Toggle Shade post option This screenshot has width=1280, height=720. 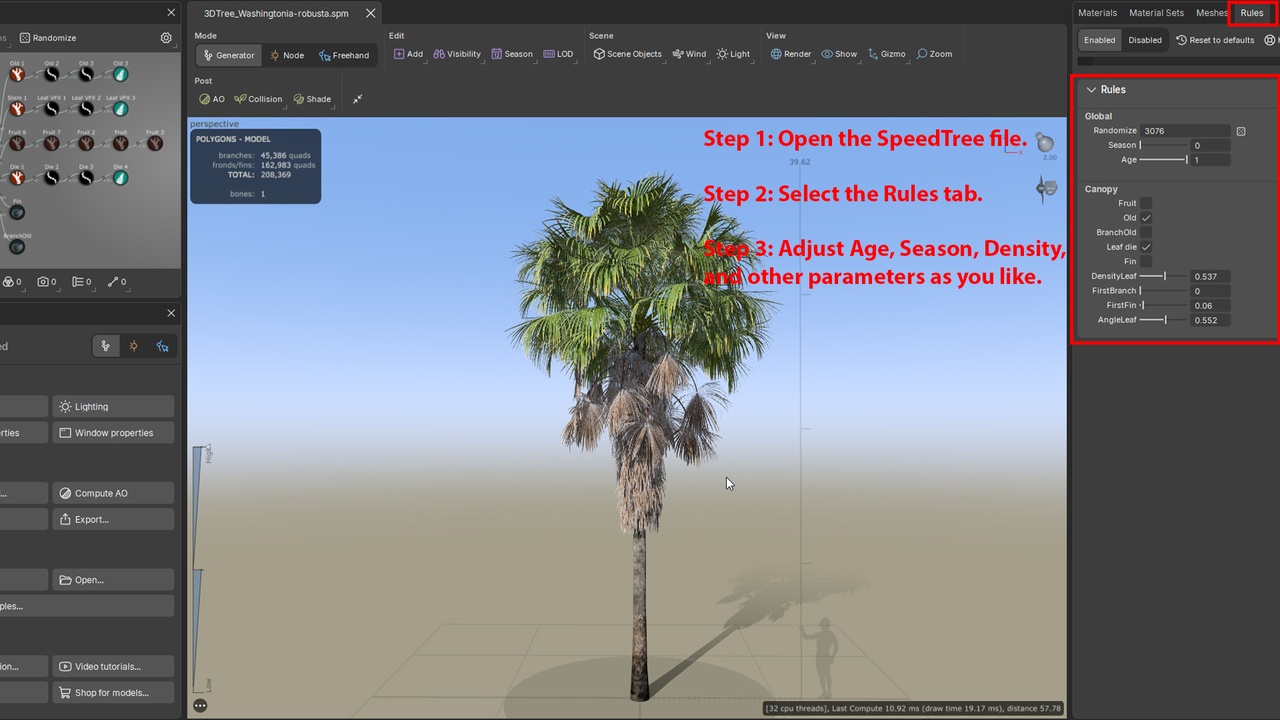(312, 99)
